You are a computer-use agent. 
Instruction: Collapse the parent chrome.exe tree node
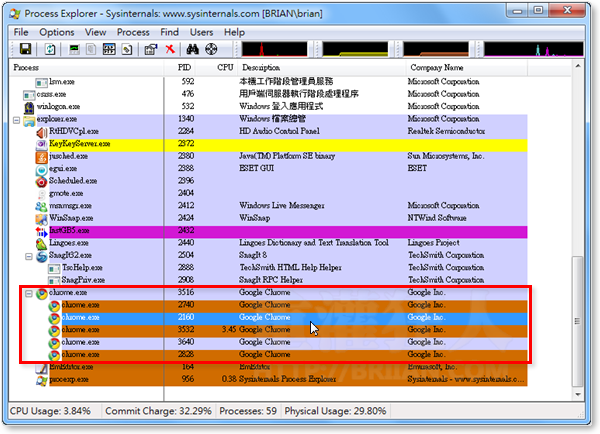coord(29,294)
